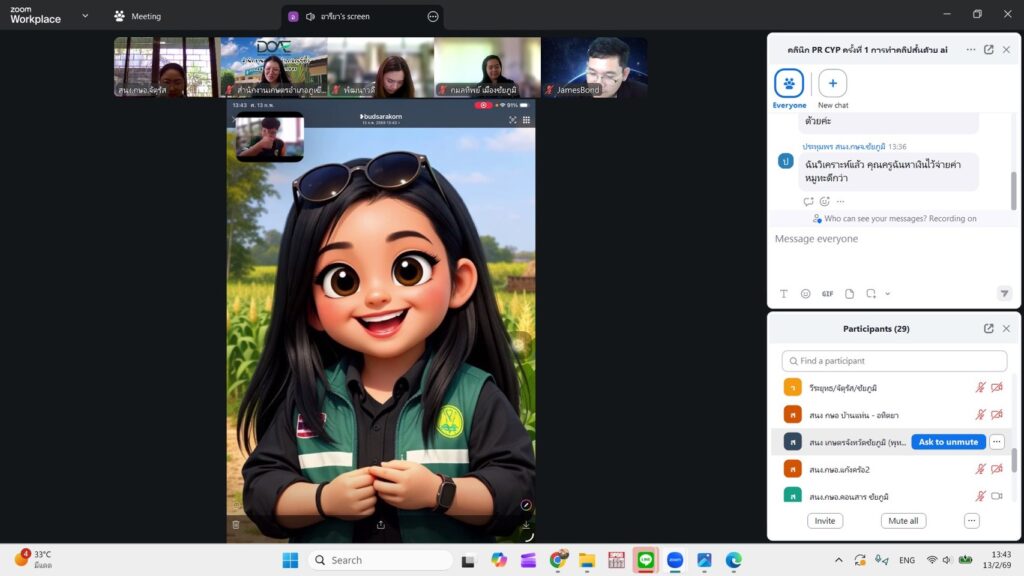Pop out the chat panel
Screen dimensions: 1024x576
click(x=988, y=49)
